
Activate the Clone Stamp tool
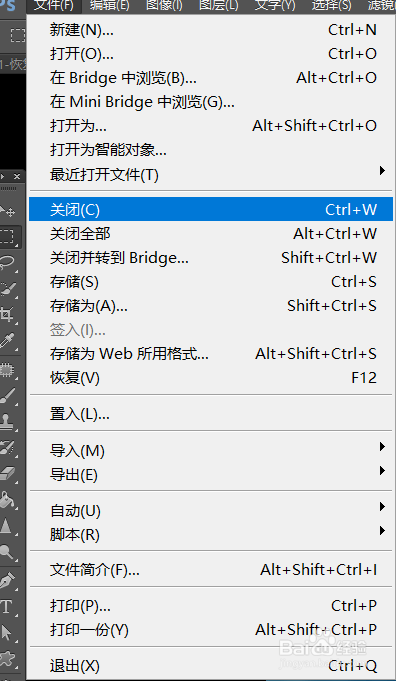tap(9, 421)
